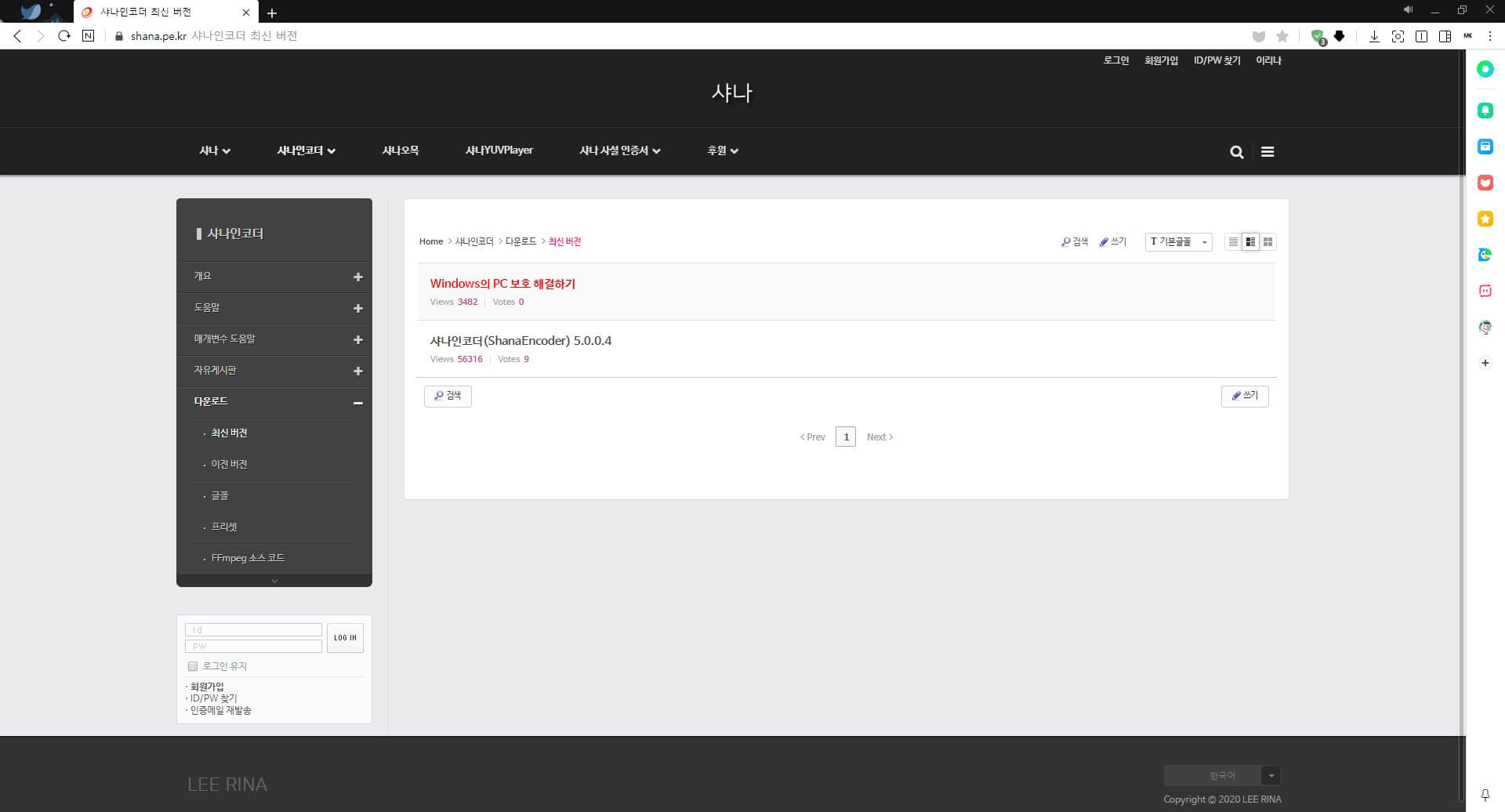Open the Naver home button next to reload
Viewport: 1505px width, 812px height.
click(x=88, y=36)
